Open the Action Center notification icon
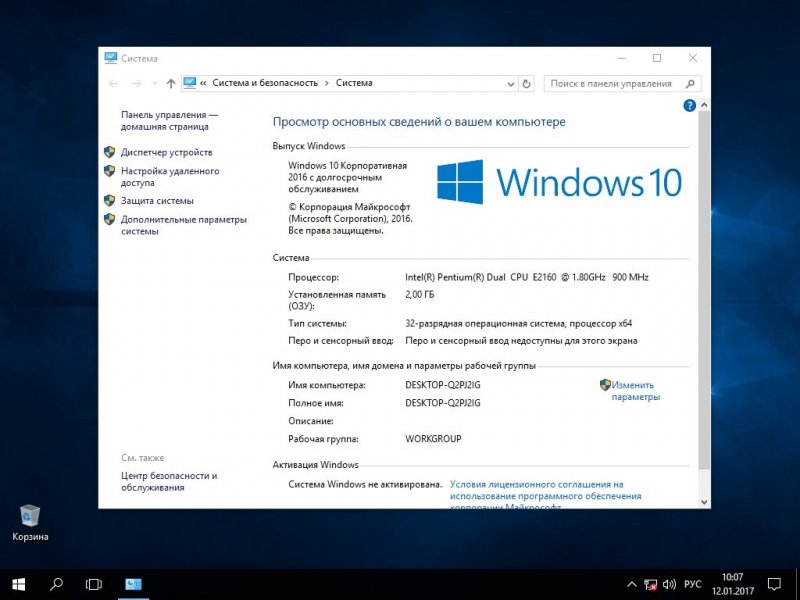The image size is (800, 600). pos(774,584)
